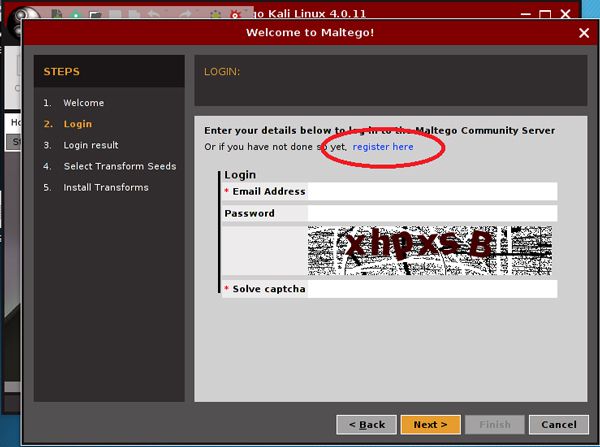
Task: Go to the next step with Next
Action: pos(430,425)
